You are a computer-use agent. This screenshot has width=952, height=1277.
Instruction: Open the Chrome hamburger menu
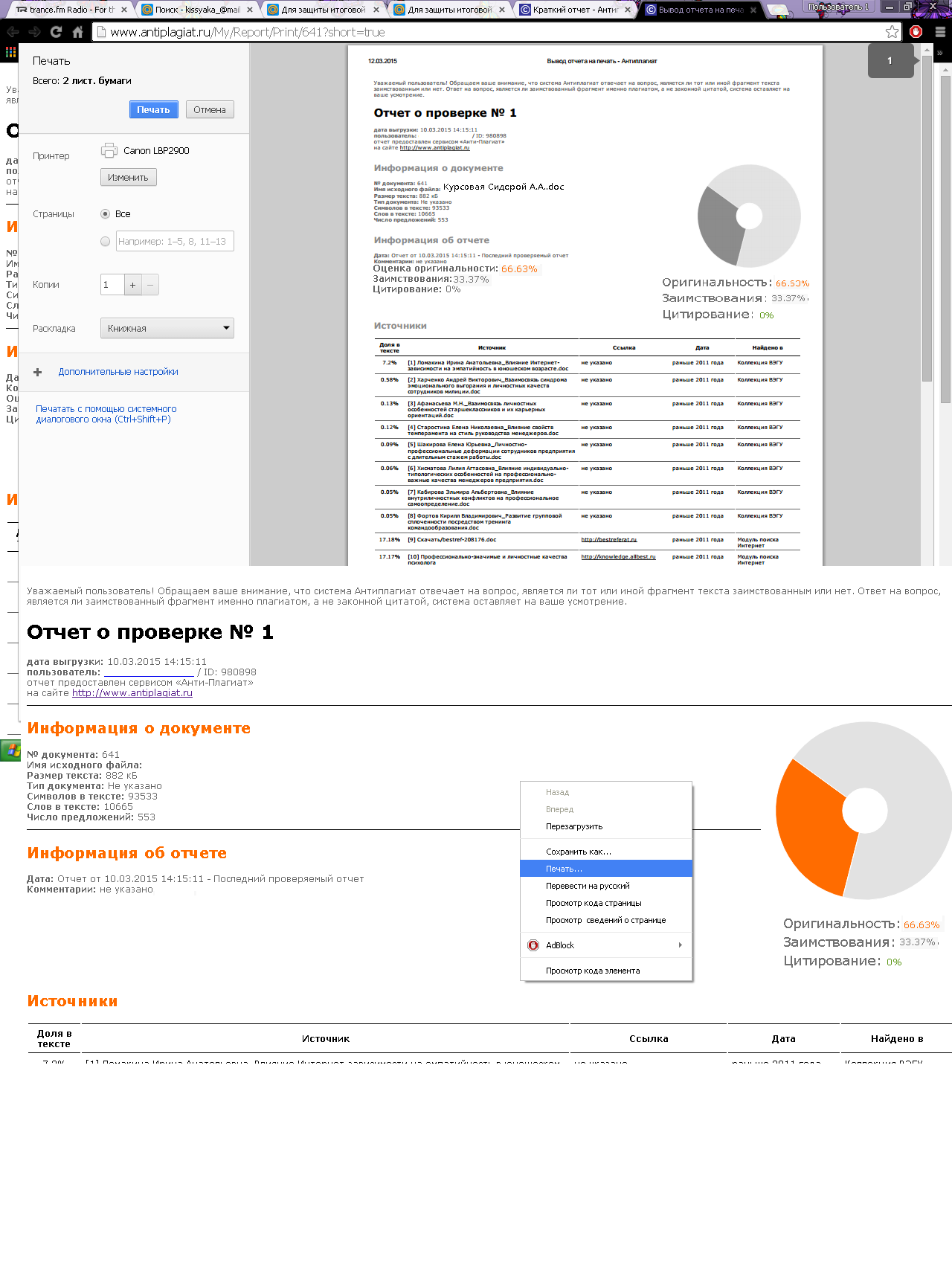point(940,32)
